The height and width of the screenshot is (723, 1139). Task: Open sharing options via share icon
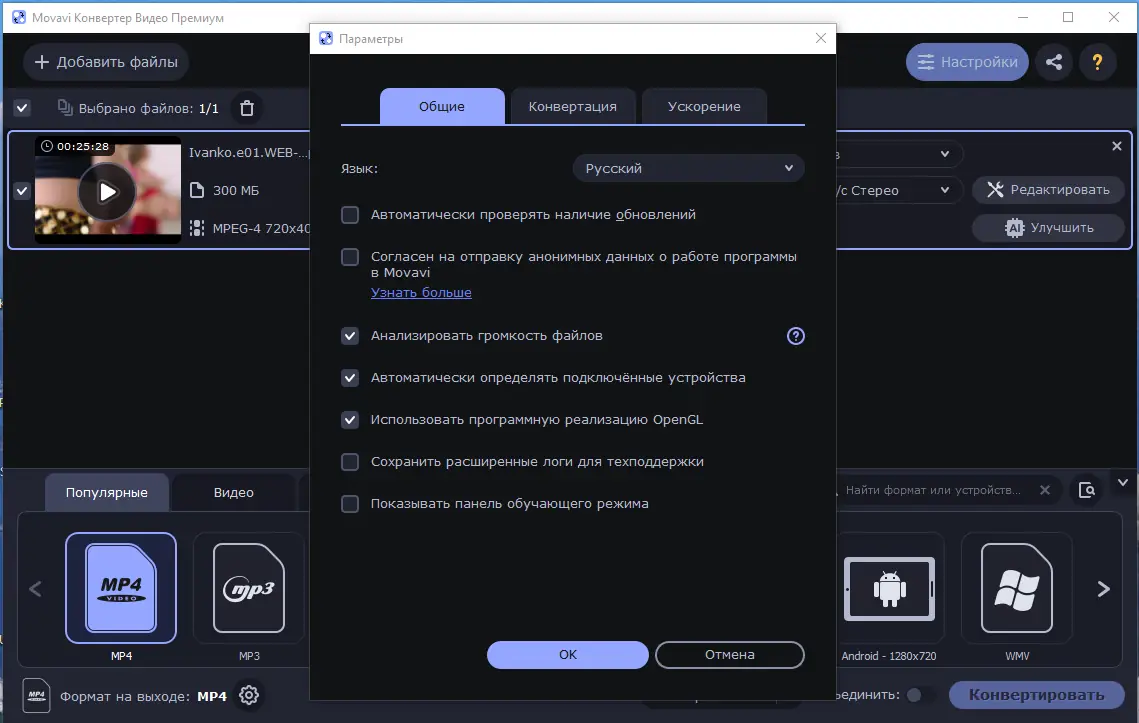click(1053, 61)
